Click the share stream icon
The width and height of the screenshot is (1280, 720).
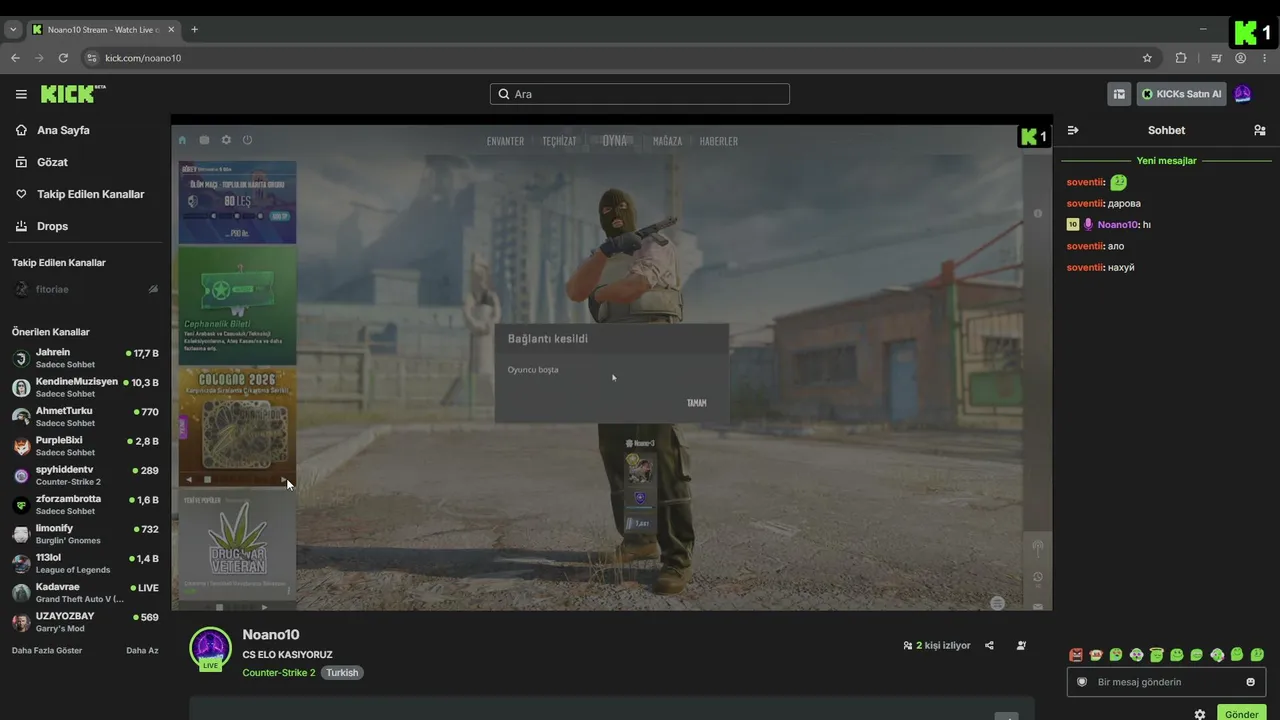(x=989, y=646)
